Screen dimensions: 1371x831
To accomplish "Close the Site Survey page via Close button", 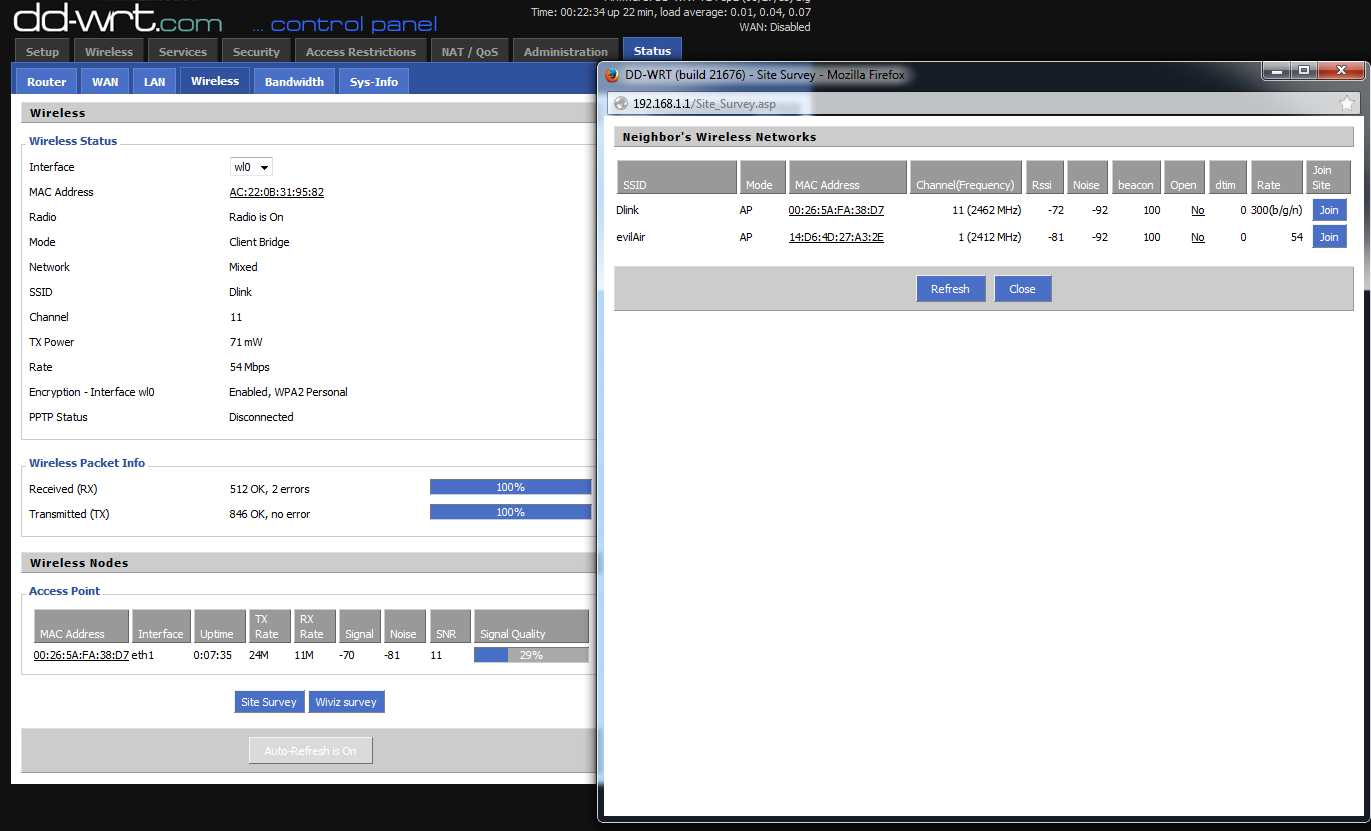I will pos(1022,289).
